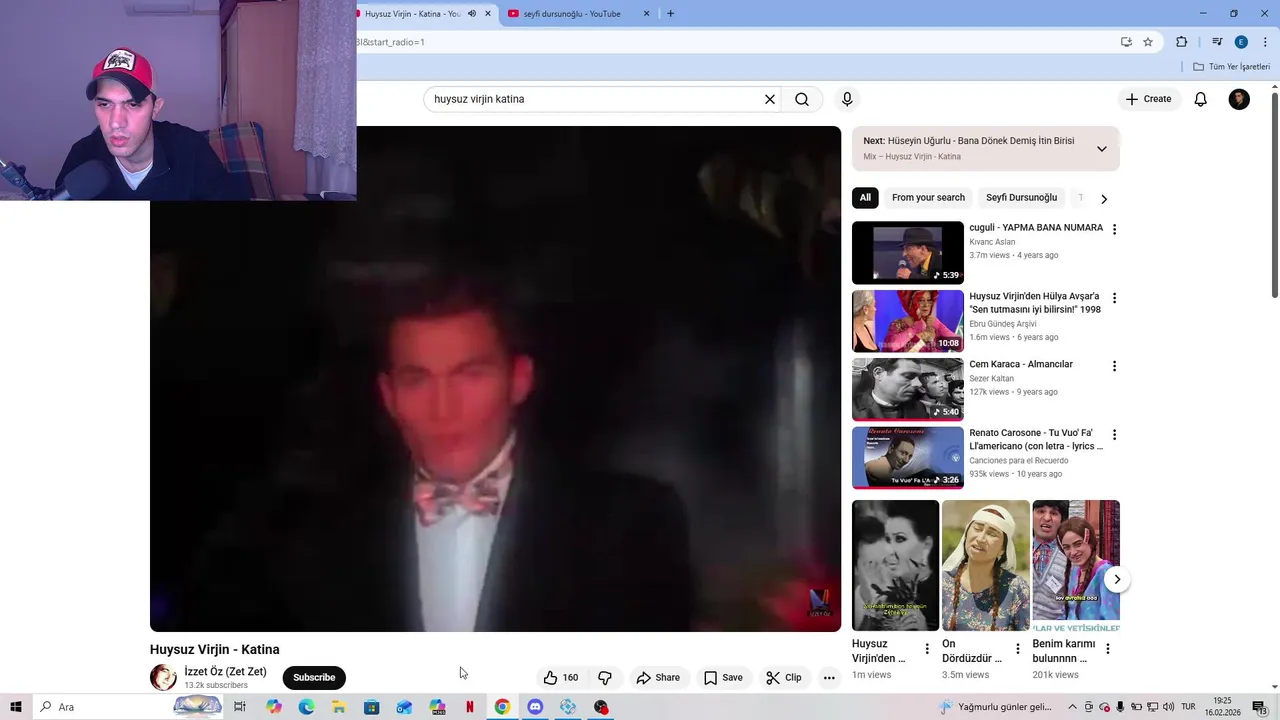Show hidden system tray icons chevron
The image size is (1280, 720).
(x=1072, y=707)
